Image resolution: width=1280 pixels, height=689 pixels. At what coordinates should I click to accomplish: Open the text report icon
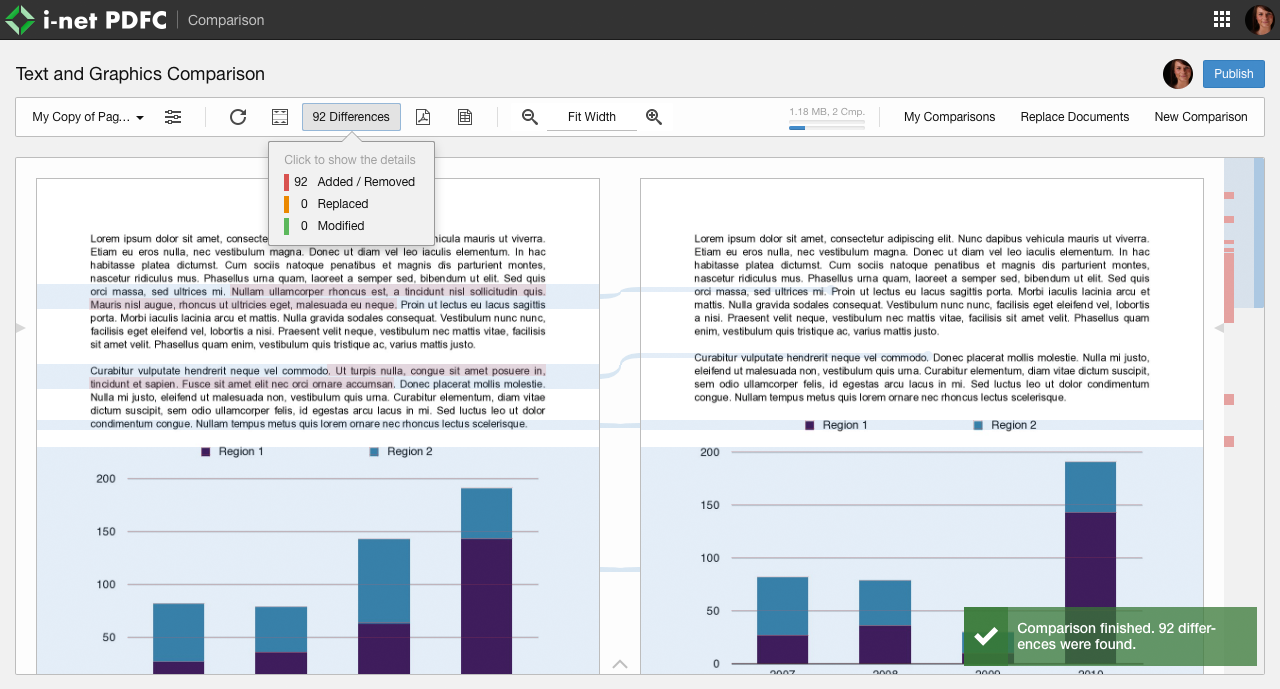(465, 117)
